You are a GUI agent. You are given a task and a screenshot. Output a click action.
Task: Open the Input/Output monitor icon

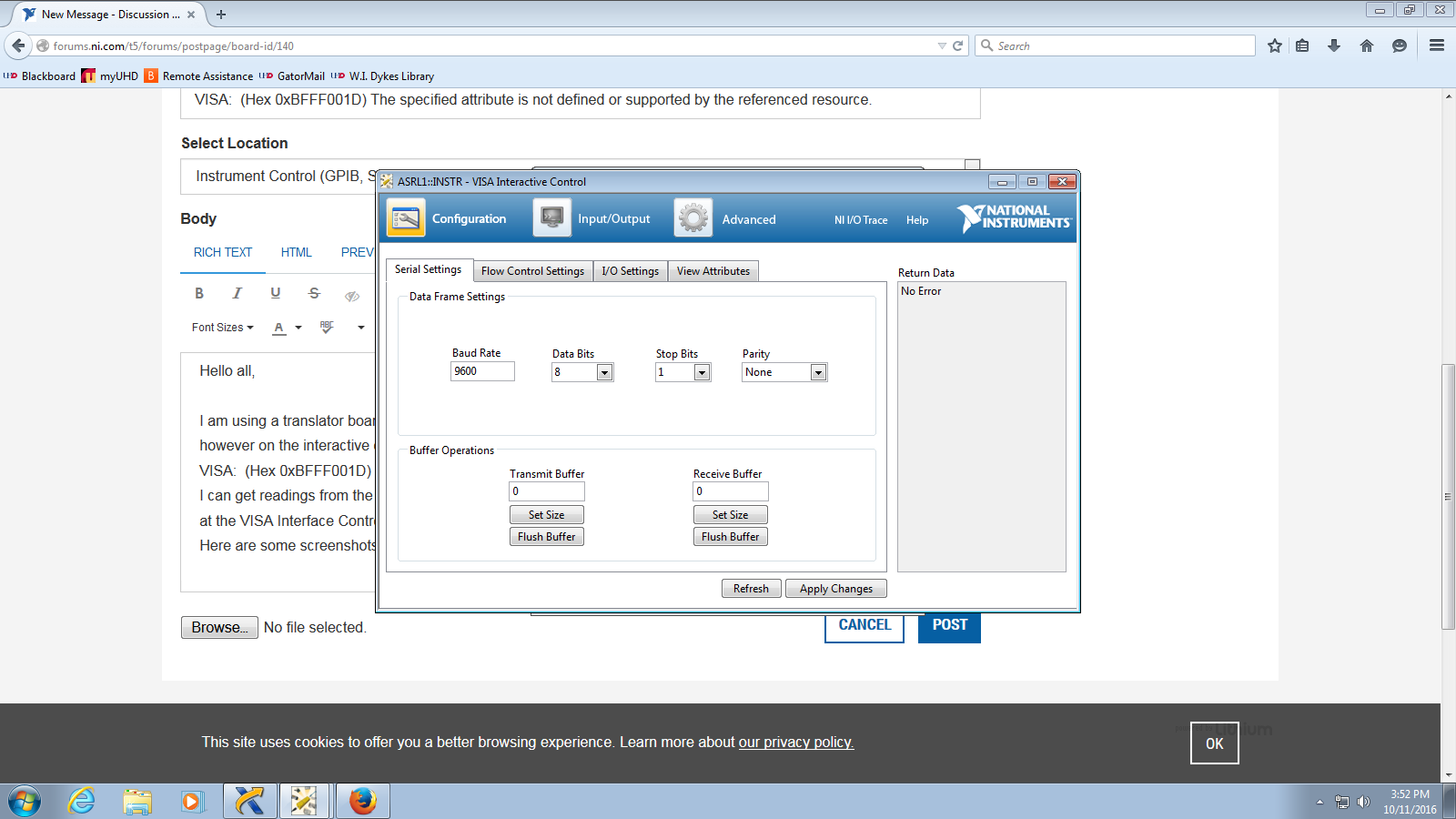[x=551, y=218]
